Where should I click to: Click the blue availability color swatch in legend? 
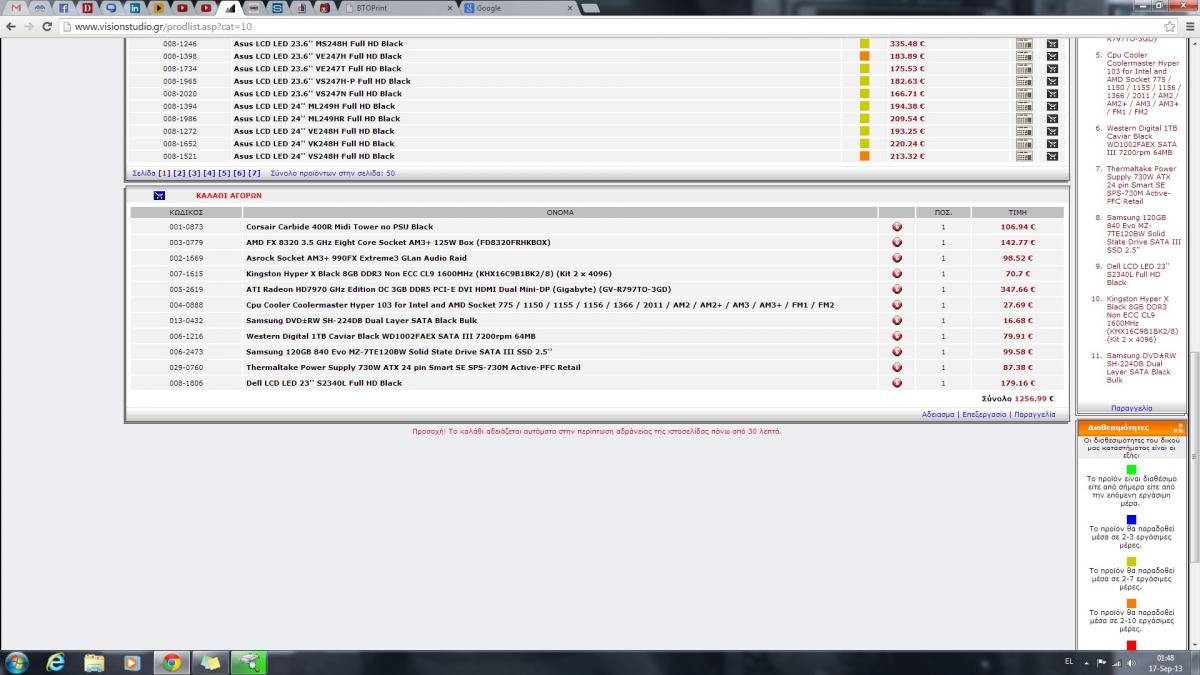tap(1131, 520)
